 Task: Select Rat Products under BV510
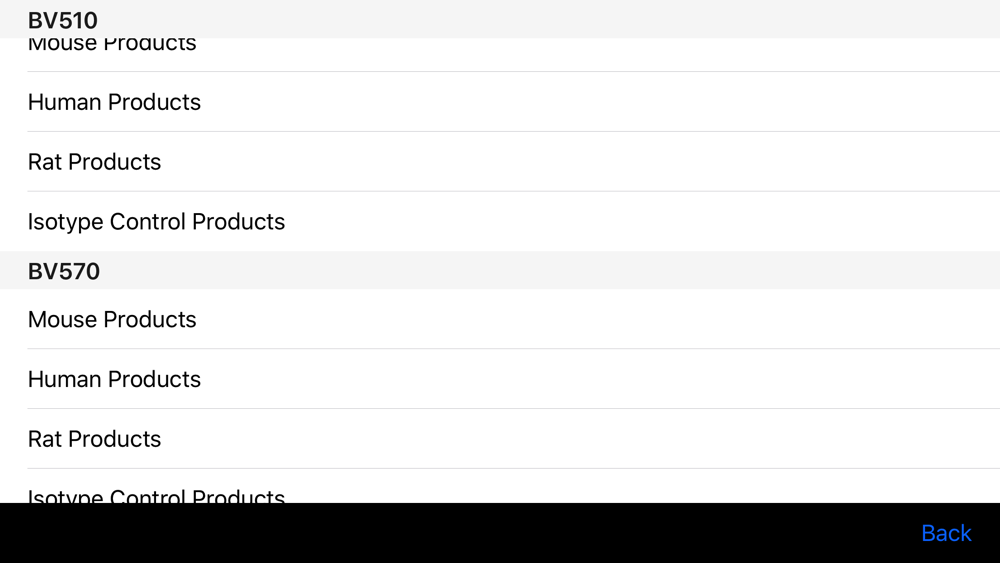(x=500, y=162)
